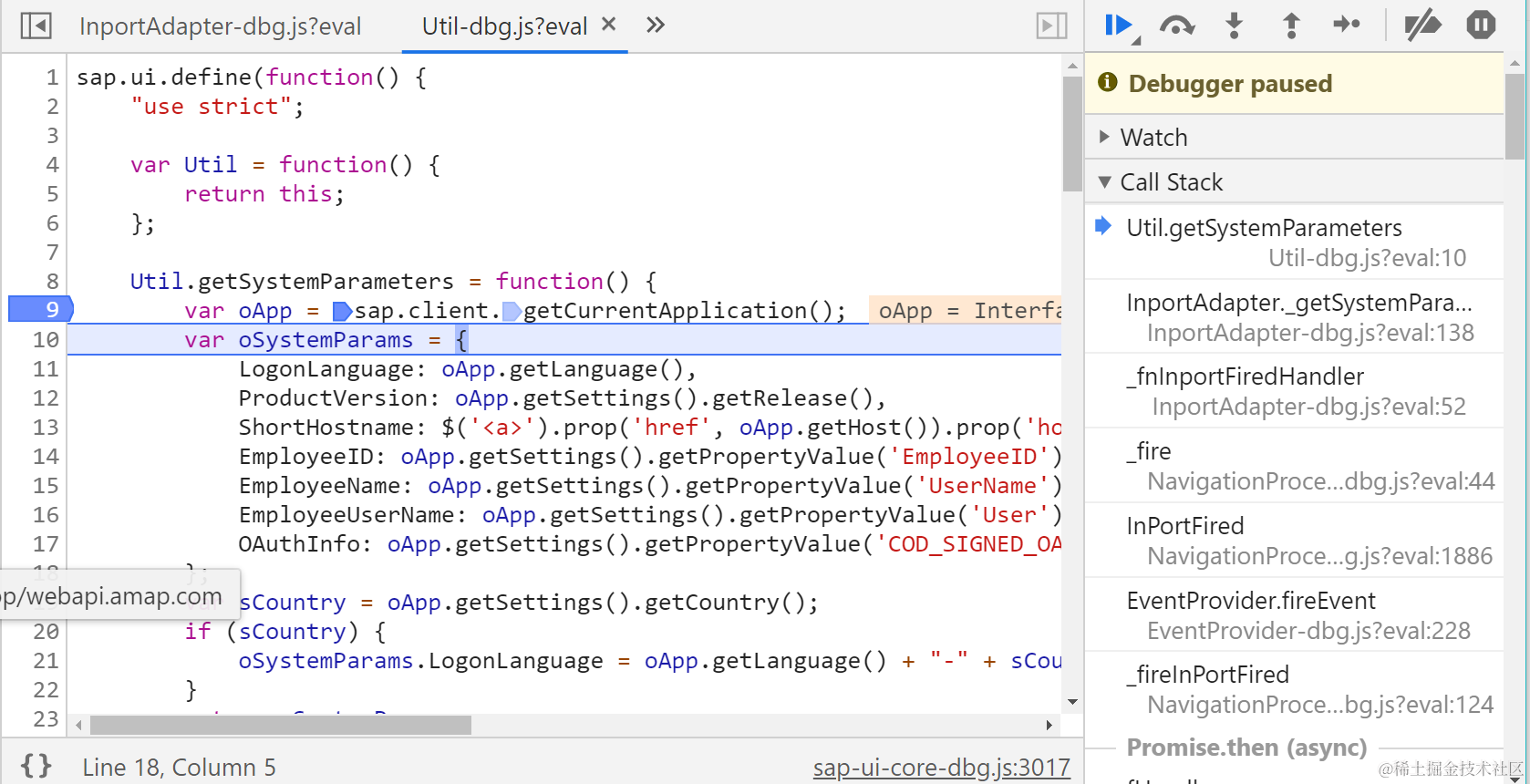This screenshot has width=1530, height=784.
Task: Click line number 13 in gutter
Action: click(46, 428)
